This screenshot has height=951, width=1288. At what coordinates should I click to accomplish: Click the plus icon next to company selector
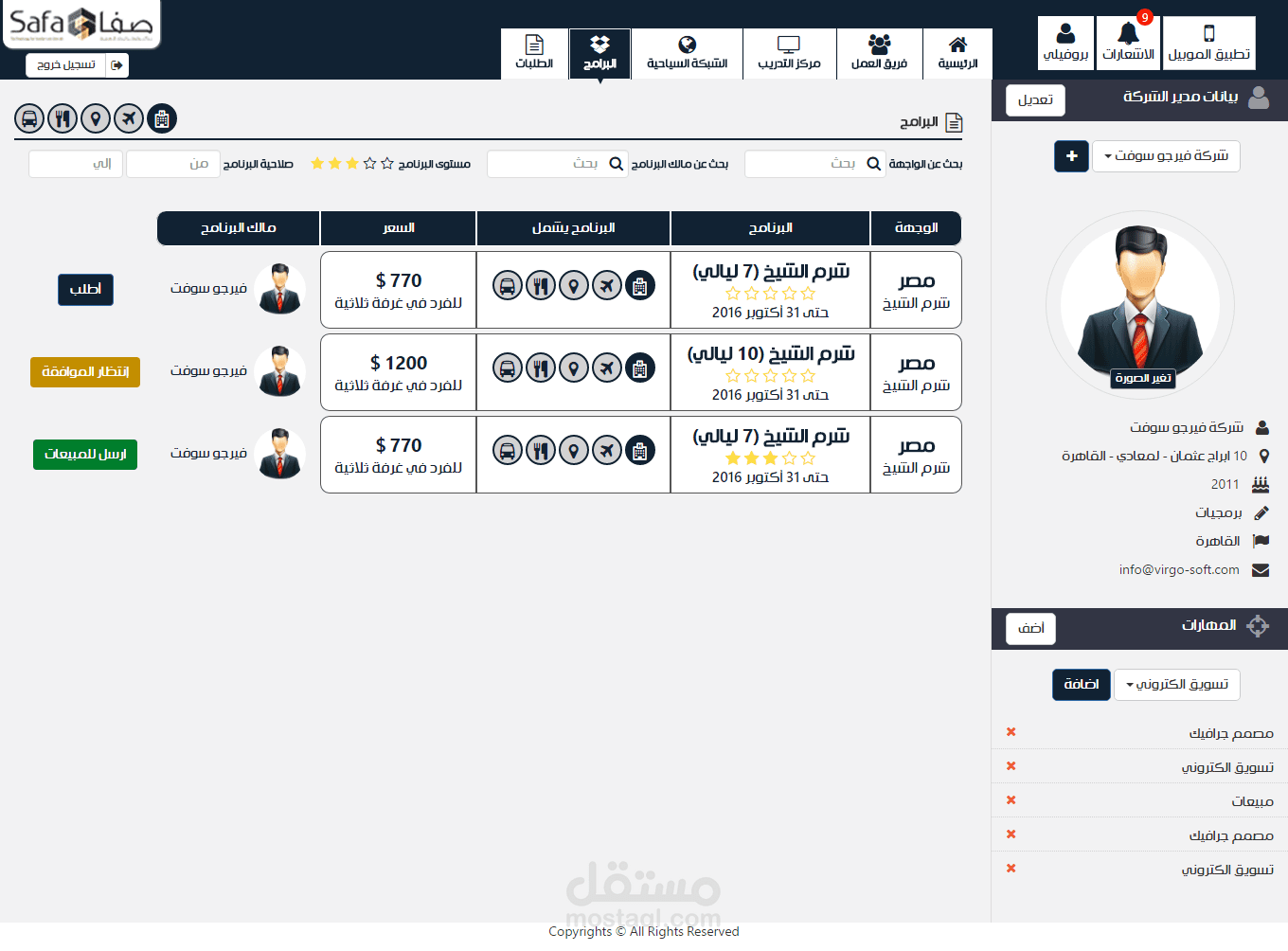(1071, 156)
